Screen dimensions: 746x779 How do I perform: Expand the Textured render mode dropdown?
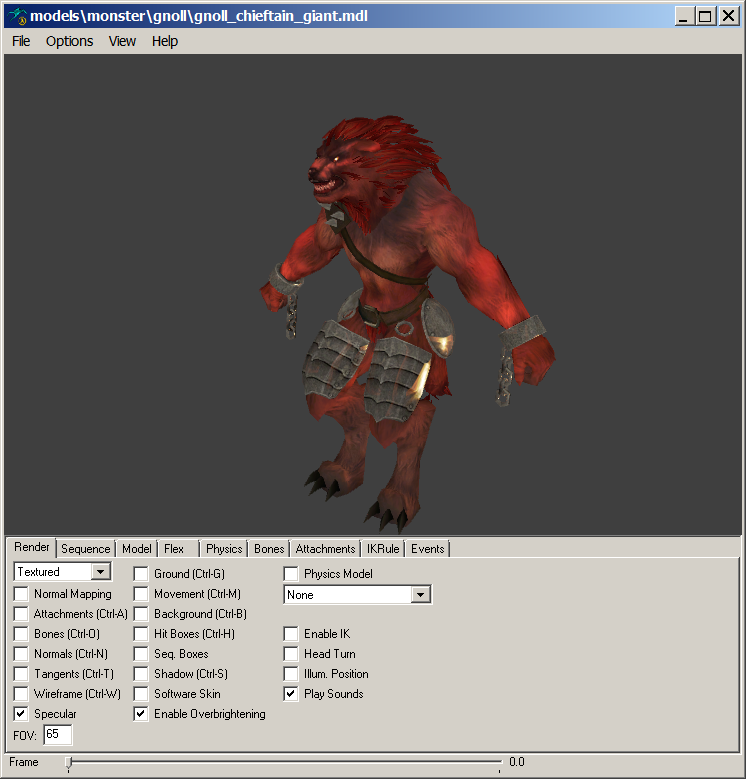pos(100,572)
